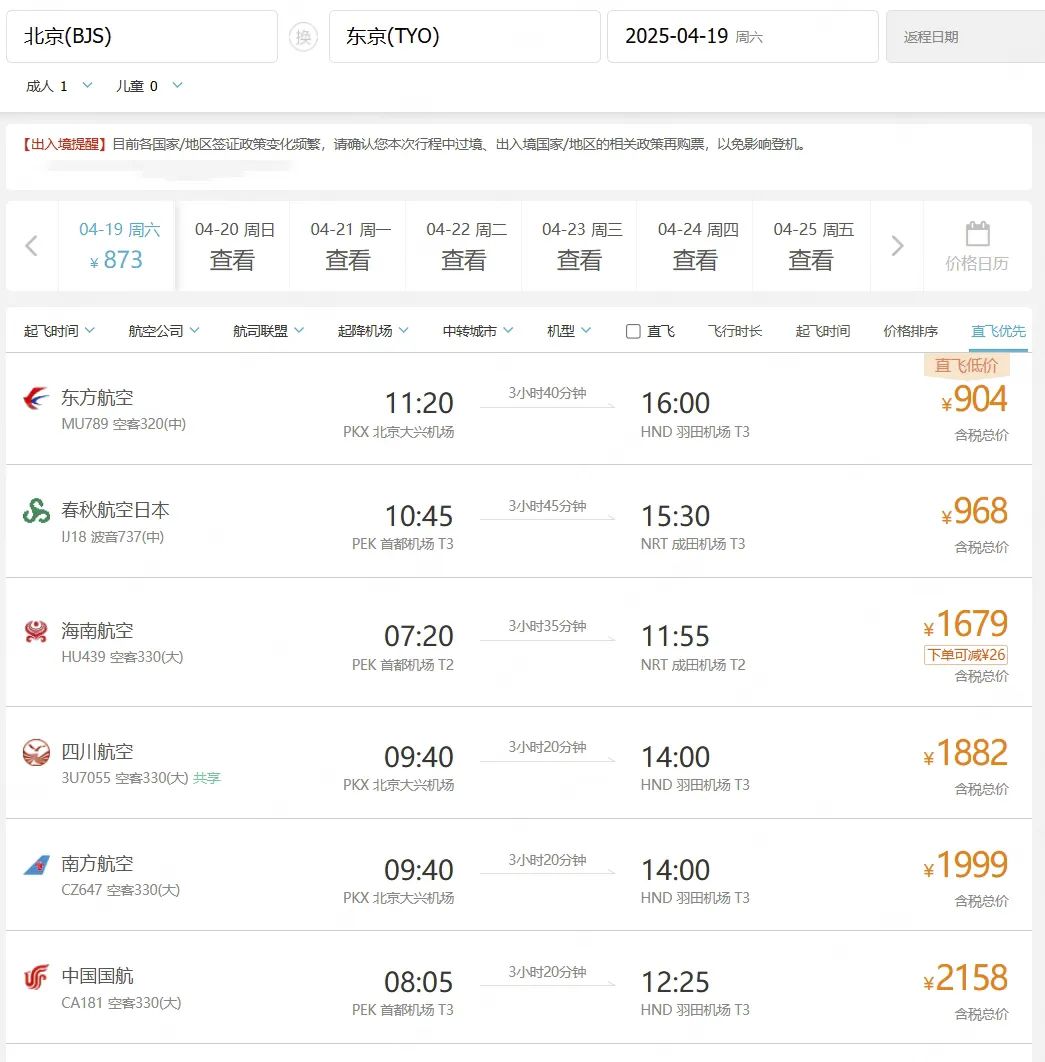
Task: Sort by 飞行时长 flight duration
Action: click(x=735, y=331)
